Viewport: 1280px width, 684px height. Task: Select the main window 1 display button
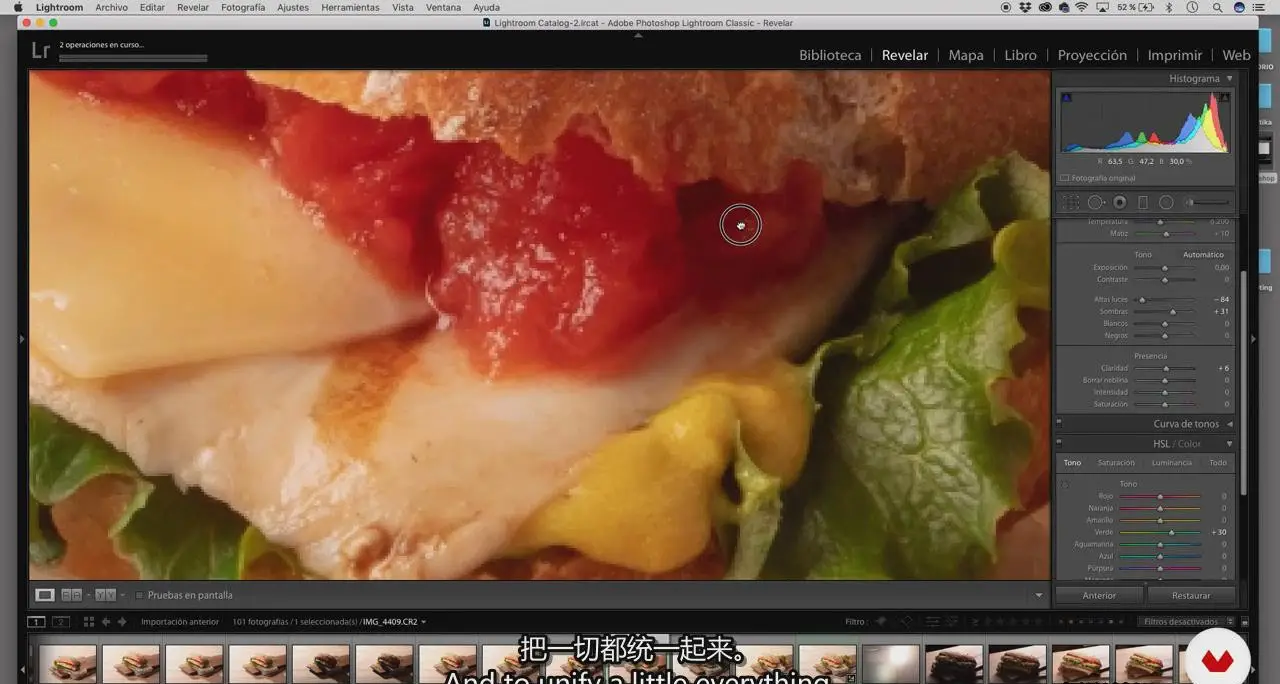(36, 622)
